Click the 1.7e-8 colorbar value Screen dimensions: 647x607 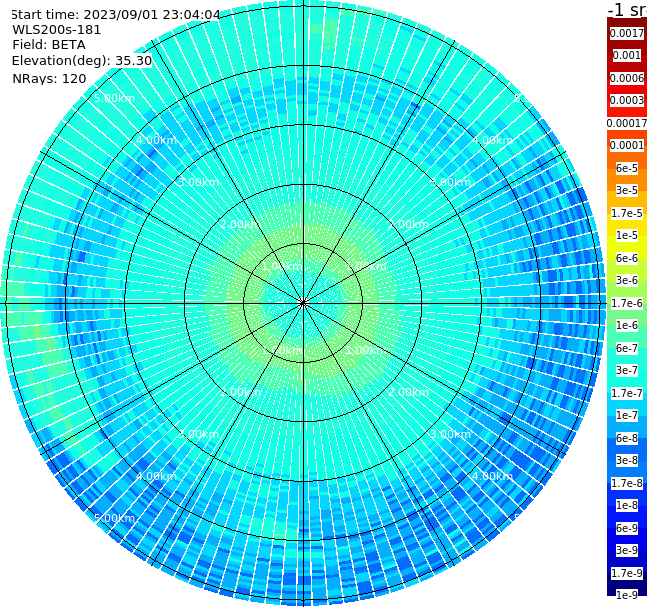[627, 483]
